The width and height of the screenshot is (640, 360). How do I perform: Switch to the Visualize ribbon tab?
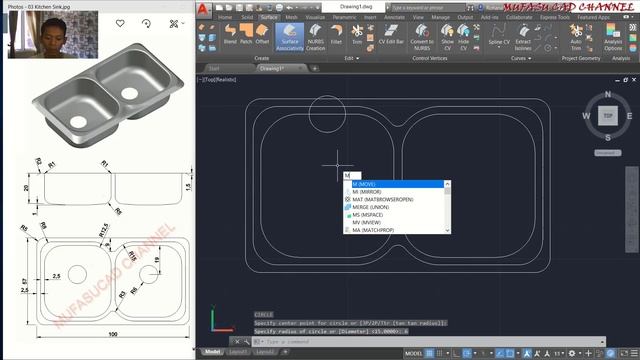coord(315,17)
